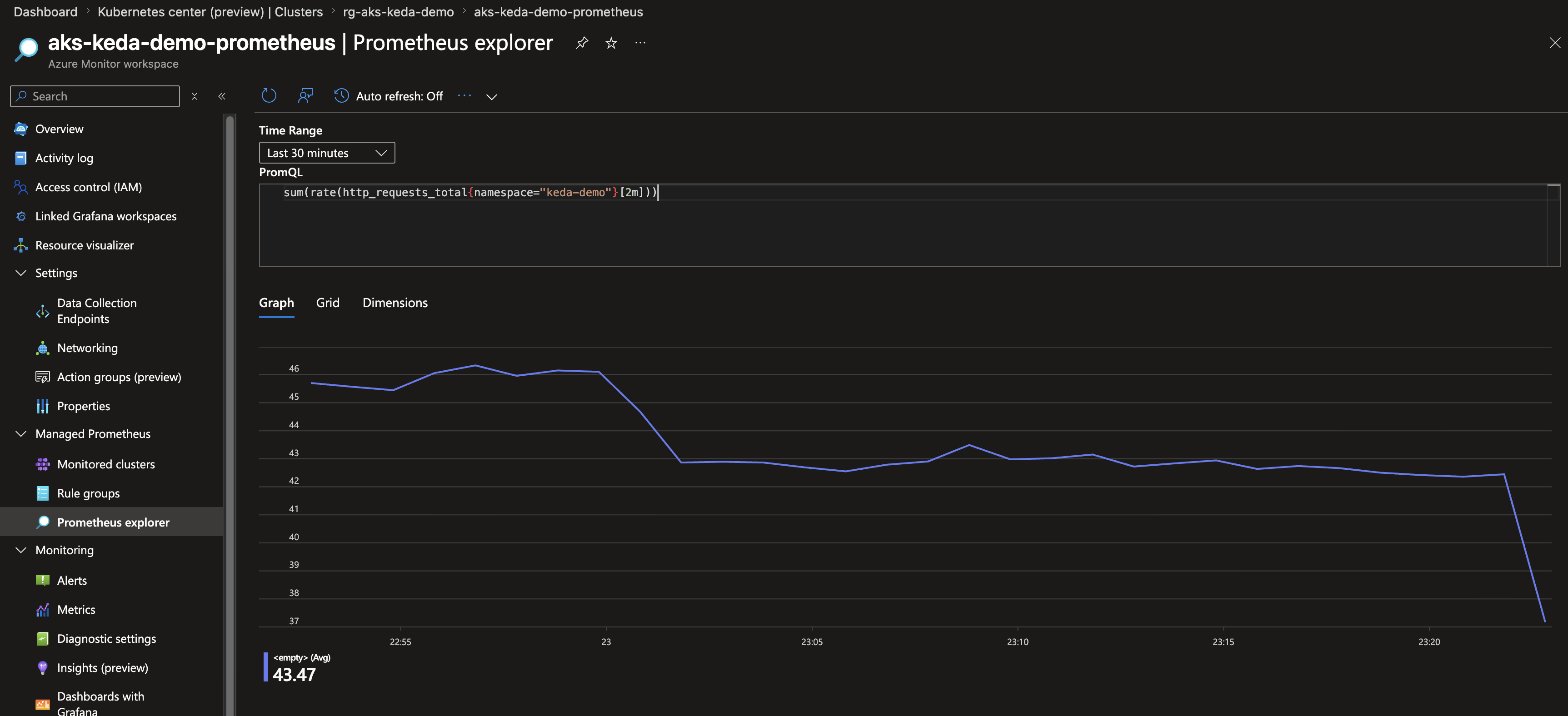Close the Prometheus explorer blade
Viewport: 1568px width, 716px height.
1555,43
